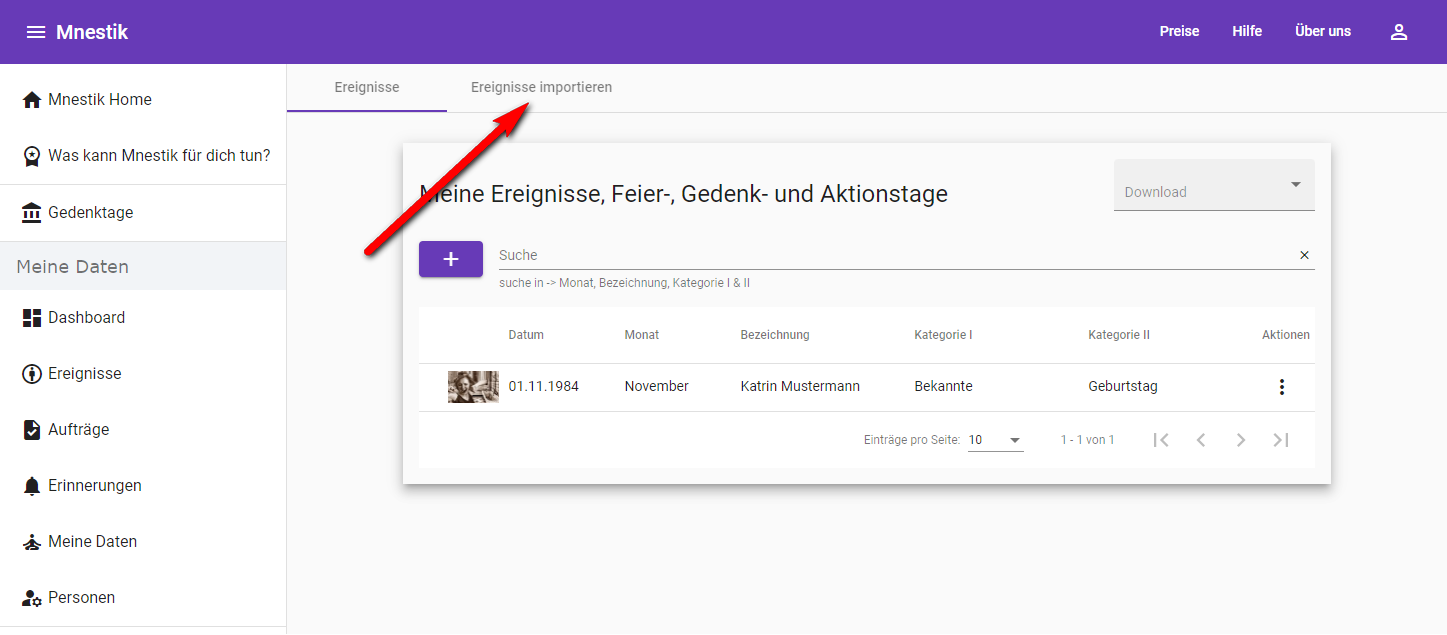Viewport: 1447px width, 635px height.
Task: Open Aufträge in the sidebar
Action: (78, 430)
